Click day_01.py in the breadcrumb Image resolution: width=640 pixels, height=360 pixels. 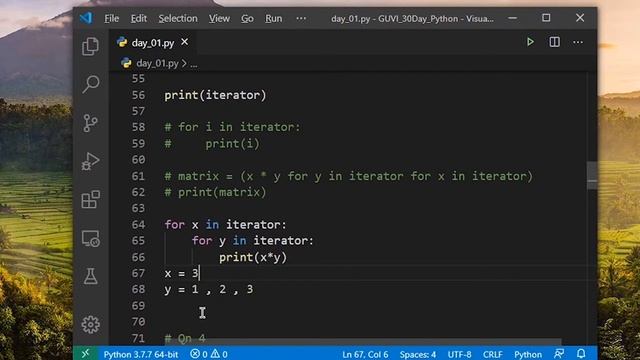click(x=157, y=63)
